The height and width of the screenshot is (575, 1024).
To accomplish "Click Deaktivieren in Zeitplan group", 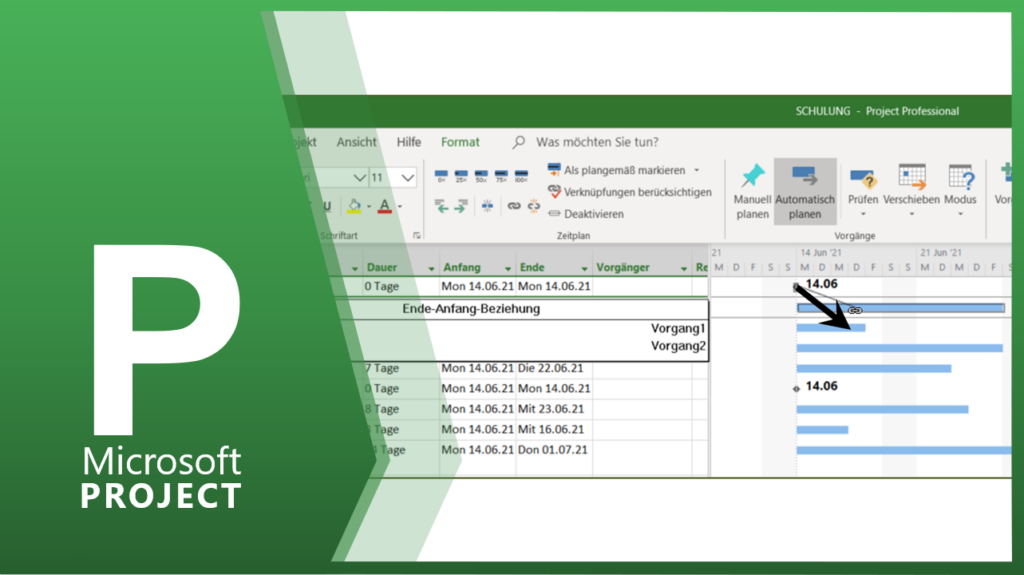I will tap(586, 214).
